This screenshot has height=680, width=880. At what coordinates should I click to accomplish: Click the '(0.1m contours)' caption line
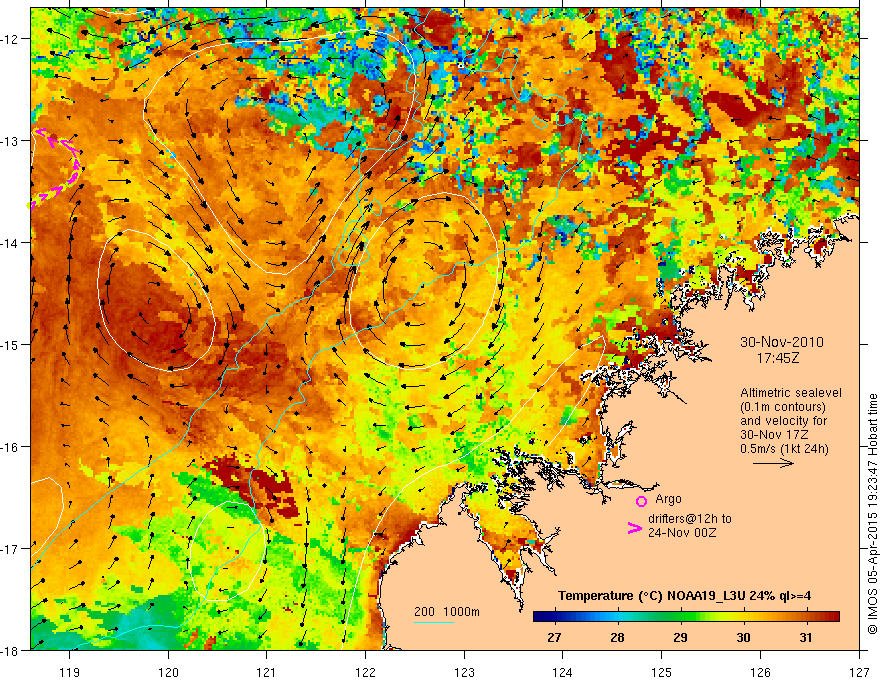coord(783,407)
